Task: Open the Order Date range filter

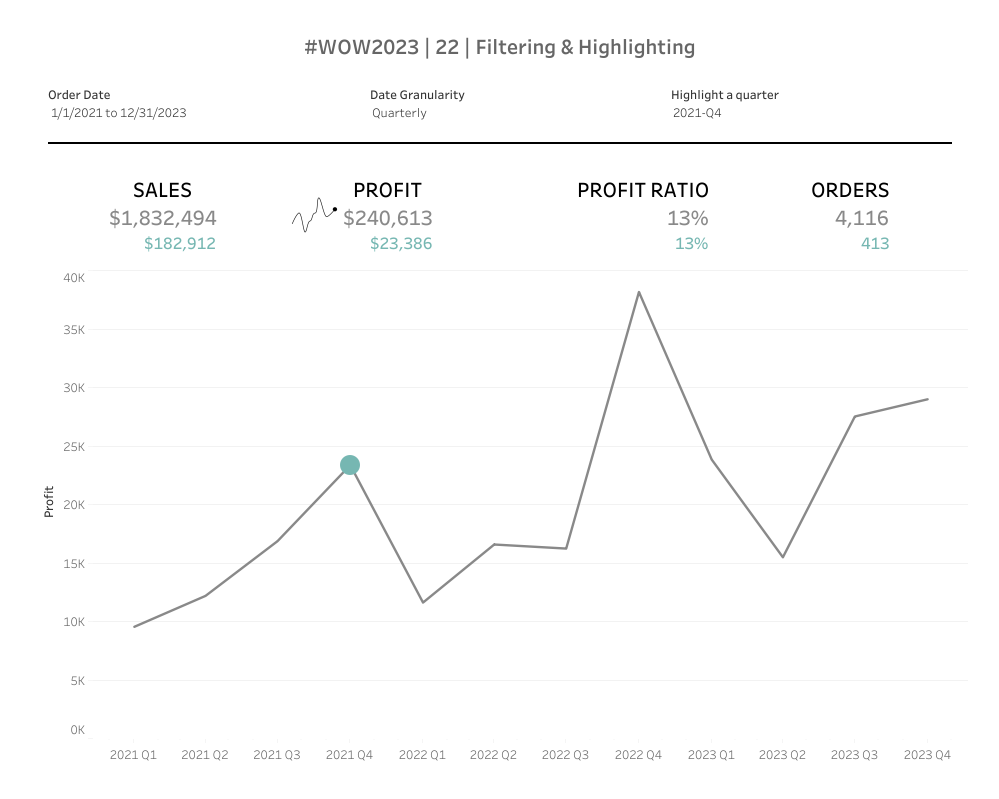Action: pos(119,113)
